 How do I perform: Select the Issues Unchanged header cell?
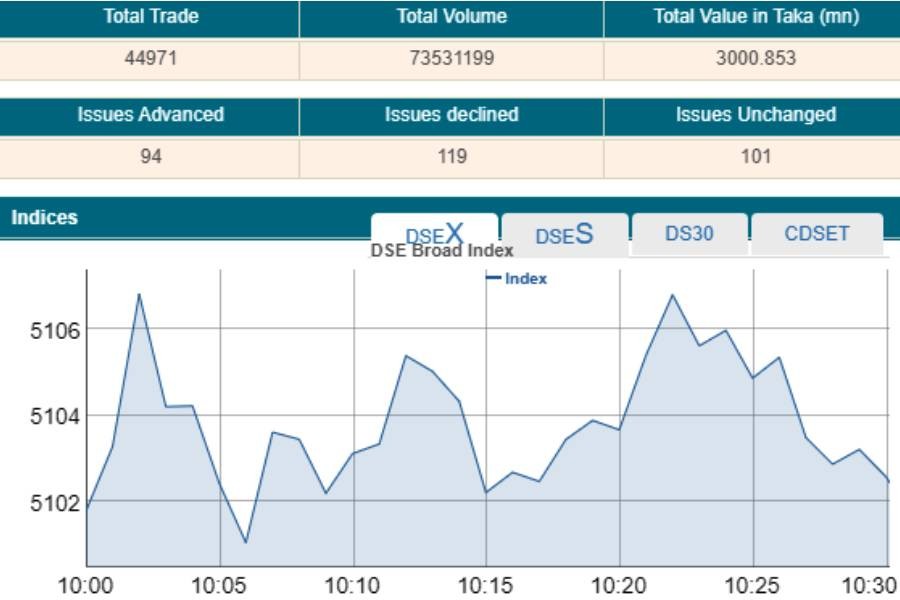755,115
